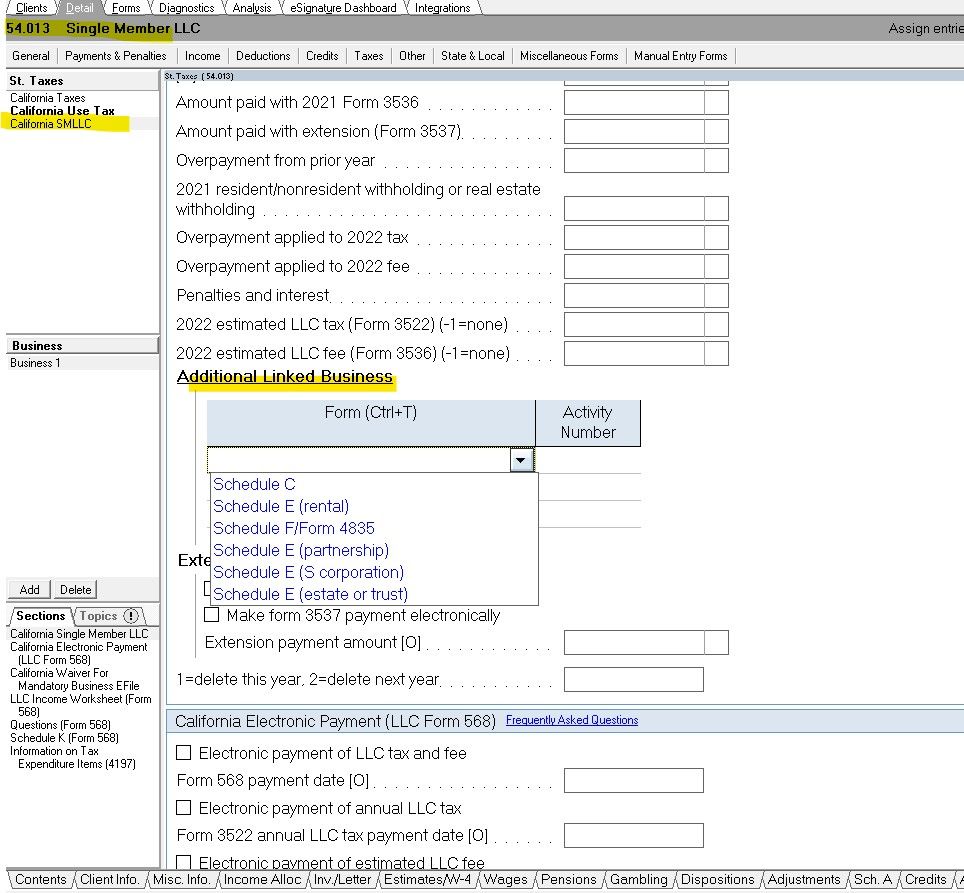Open State & Local menu

472,56
